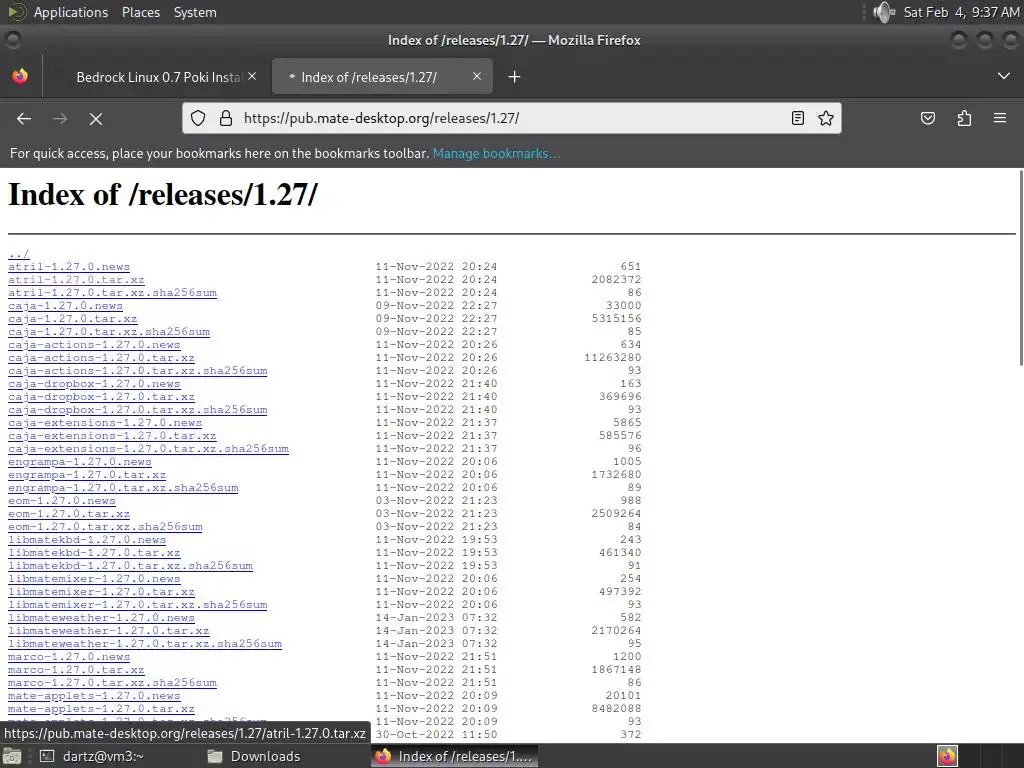
Task: Download caja-extensions-1.27.0.tar.xz
Action: (112, 436)
